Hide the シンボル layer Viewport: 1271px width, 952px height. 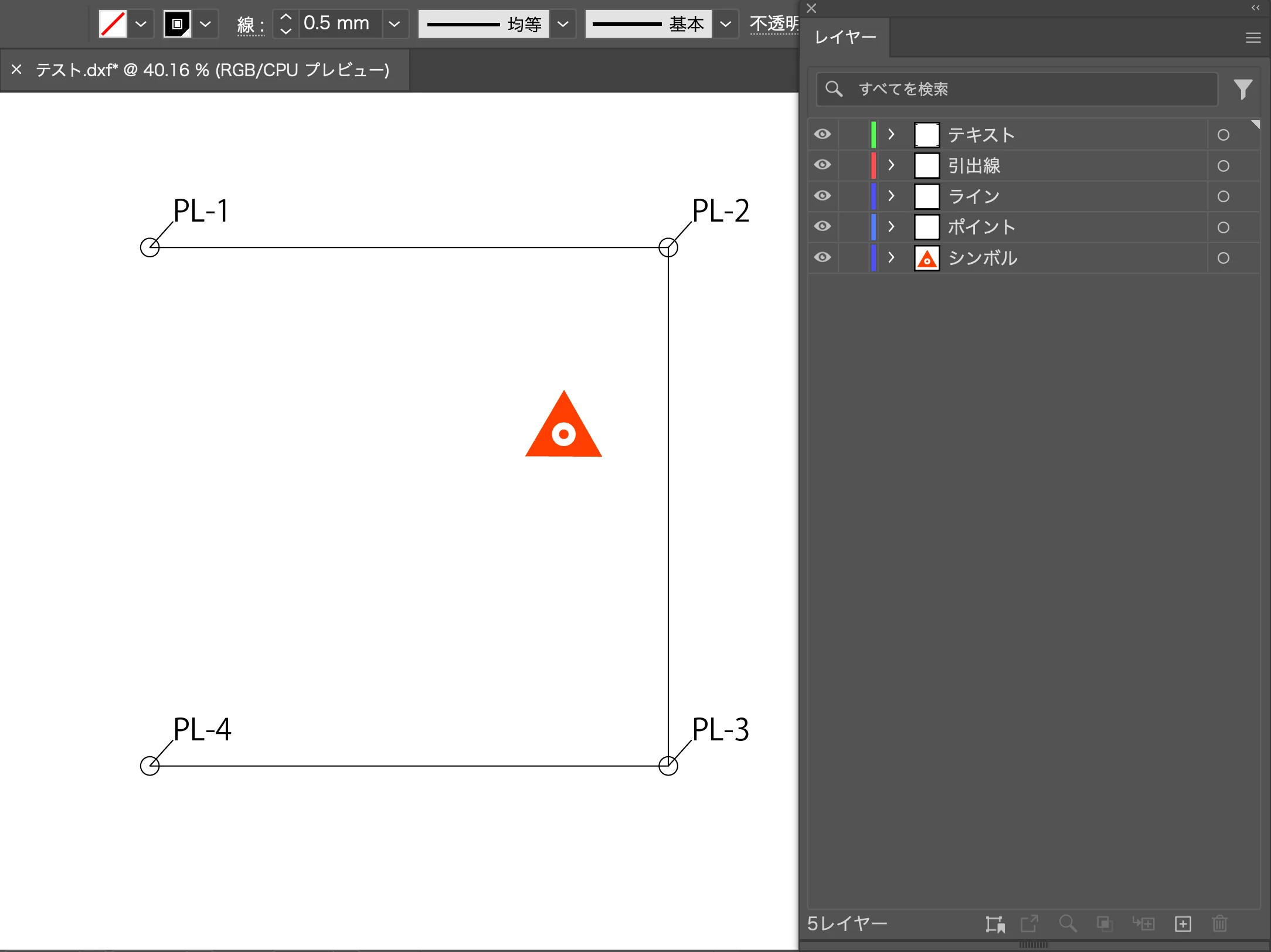823,257
